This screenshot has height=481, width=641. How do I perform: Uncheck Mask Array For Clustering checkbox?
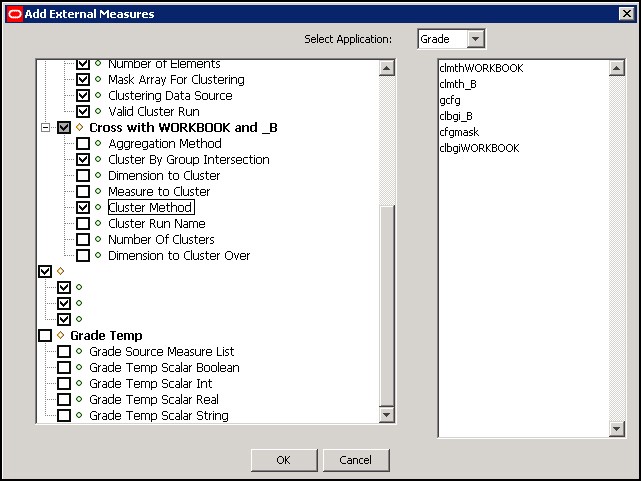pyautogui.click(x=83, y=79)
